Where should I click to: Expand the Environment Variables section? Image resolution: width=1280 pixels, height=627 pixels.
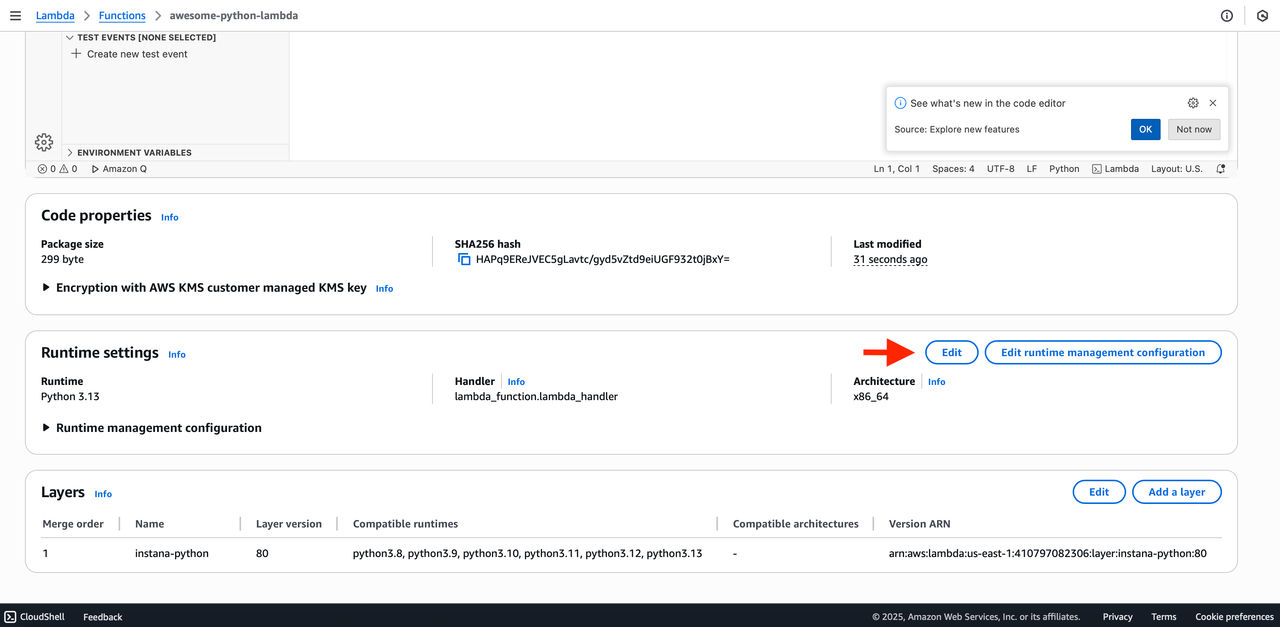coord(129,153)
